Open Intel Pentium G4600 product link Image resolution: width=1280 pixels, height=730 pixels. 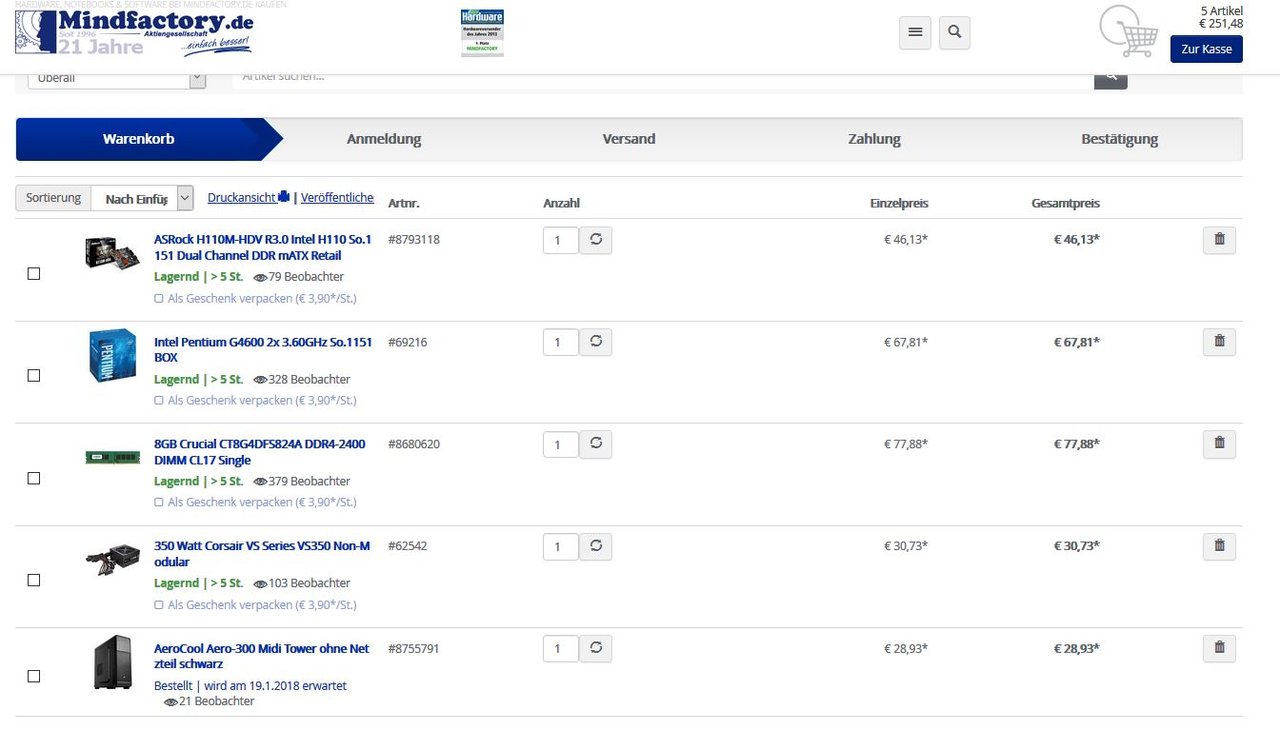coord(263,350)
